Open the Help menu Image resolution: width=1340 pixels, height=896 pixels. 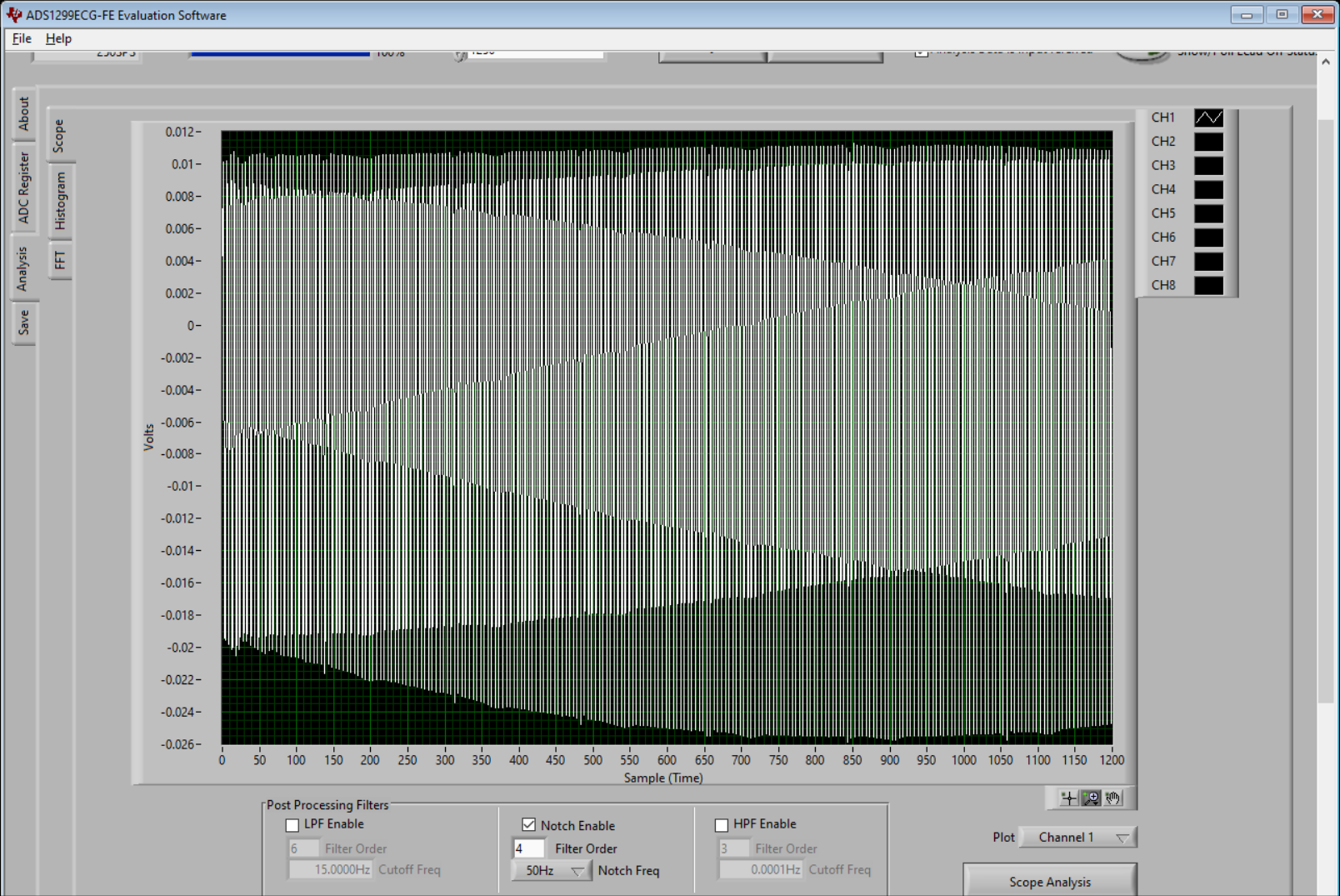(x=58, y=38)
